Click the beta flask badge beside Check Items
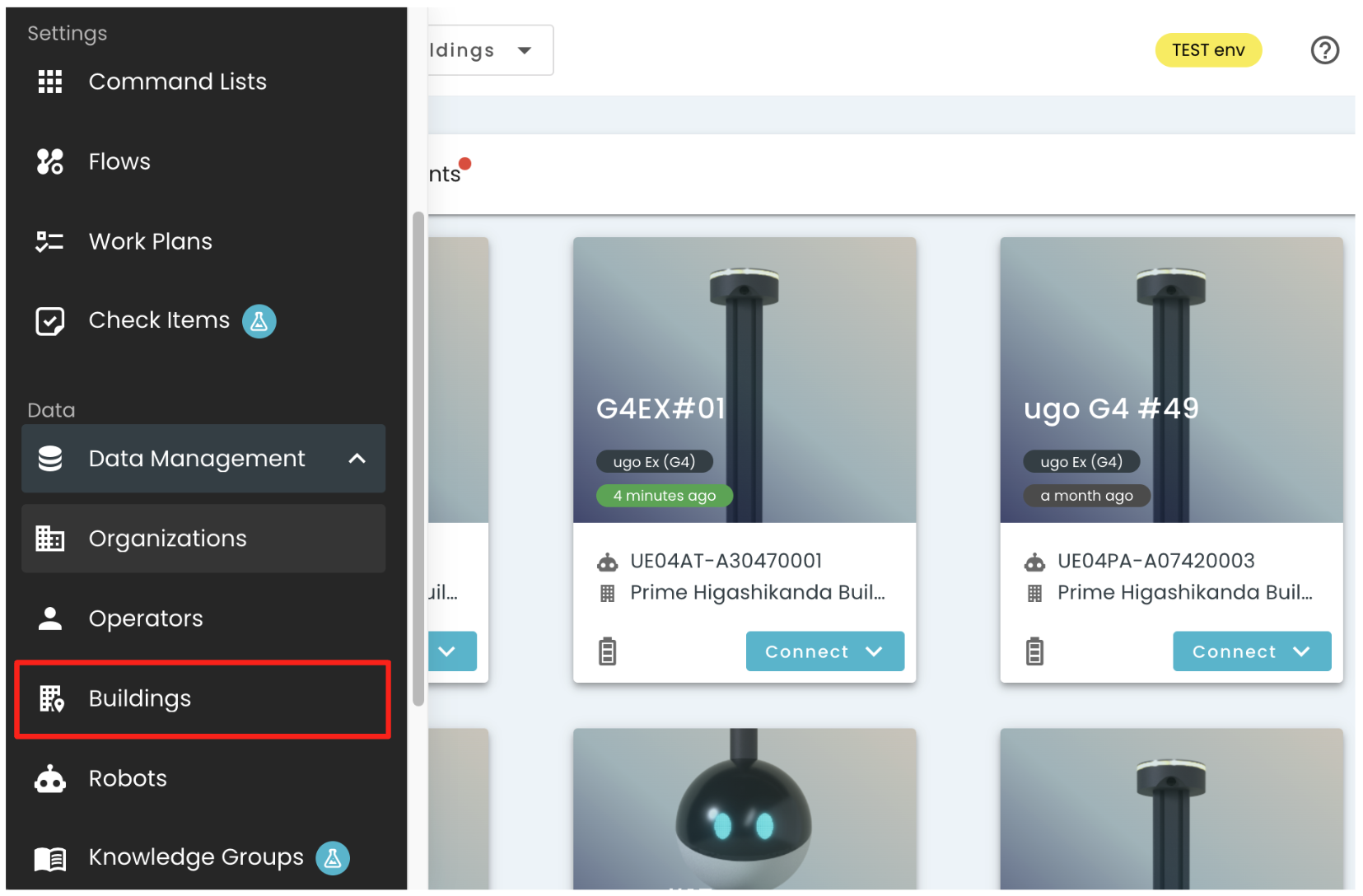The image size is (1363, 896). click(x=259, y=321)
